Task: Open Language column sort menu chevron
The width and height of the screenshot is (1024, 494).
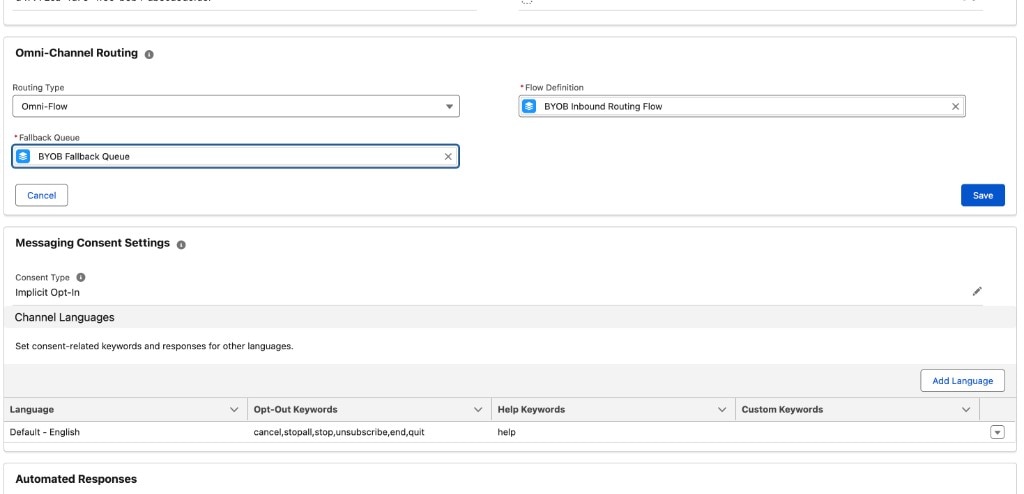Action: pyautogui.click(x=234, y=410)
